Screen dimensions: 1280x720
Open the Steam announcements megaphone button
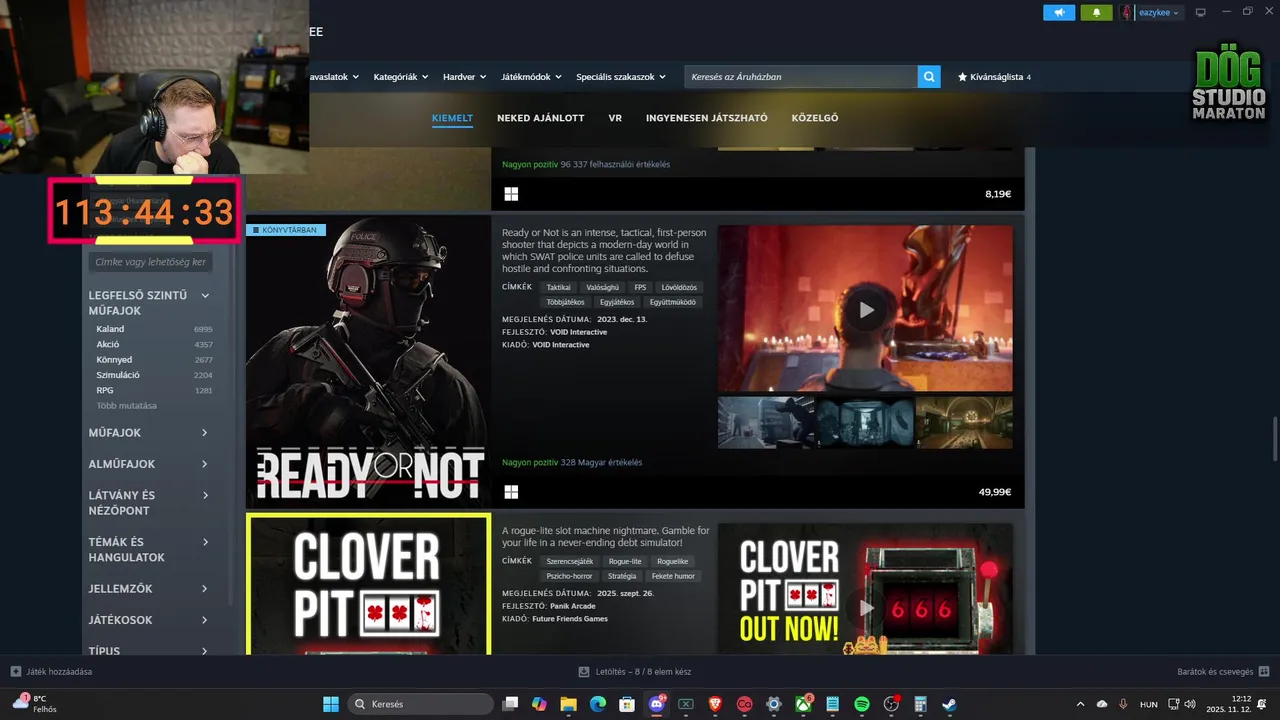pos(1059,13)
